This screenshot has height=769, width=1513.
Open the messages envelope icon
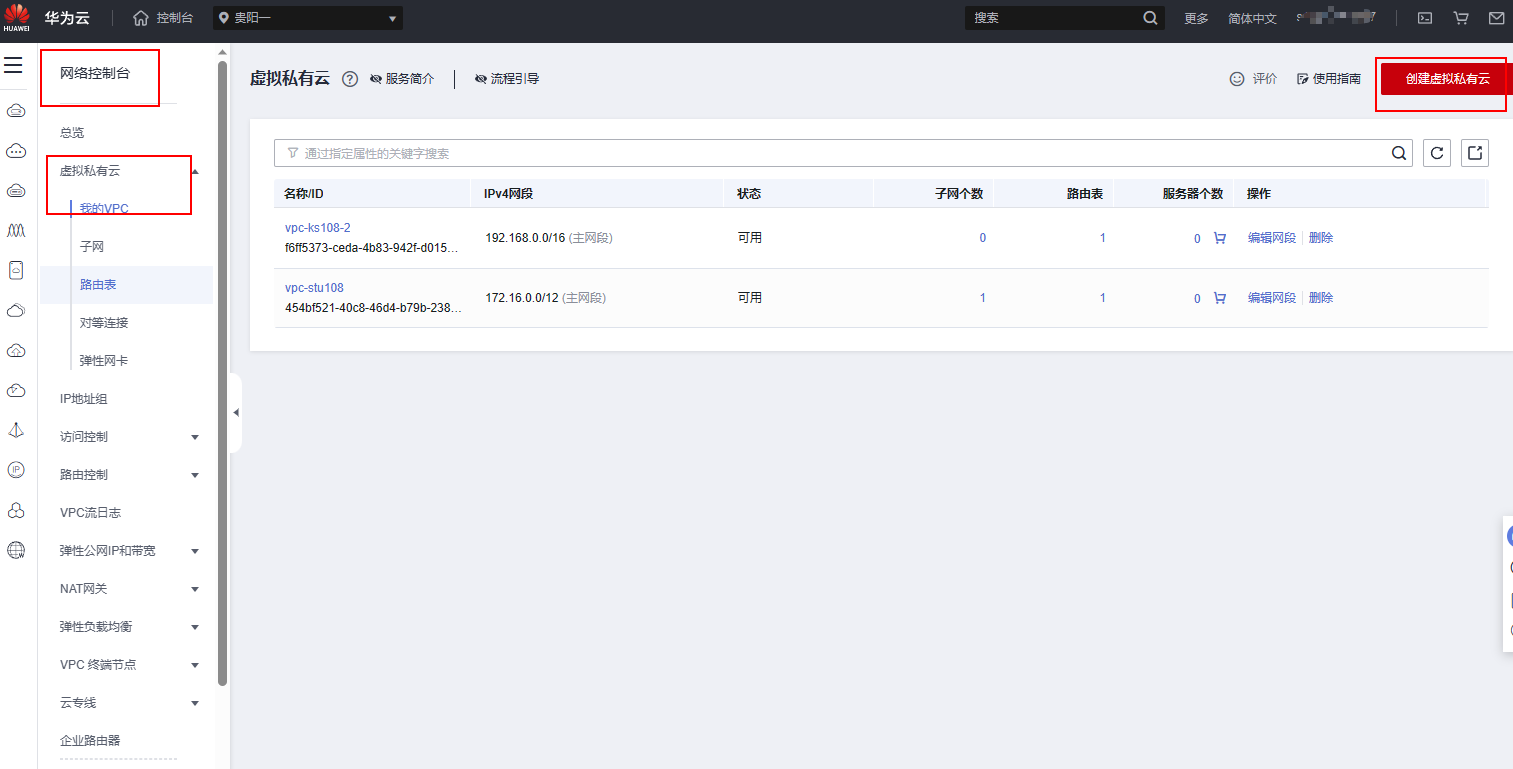[1497, 18]
